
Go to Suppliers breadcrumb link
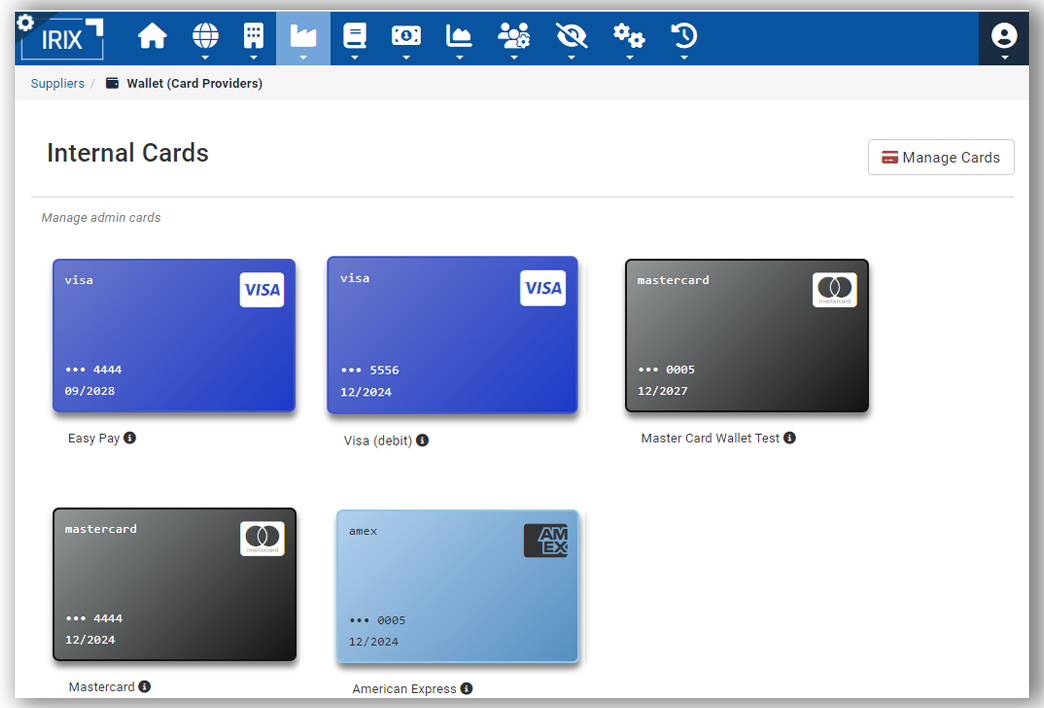58,84
